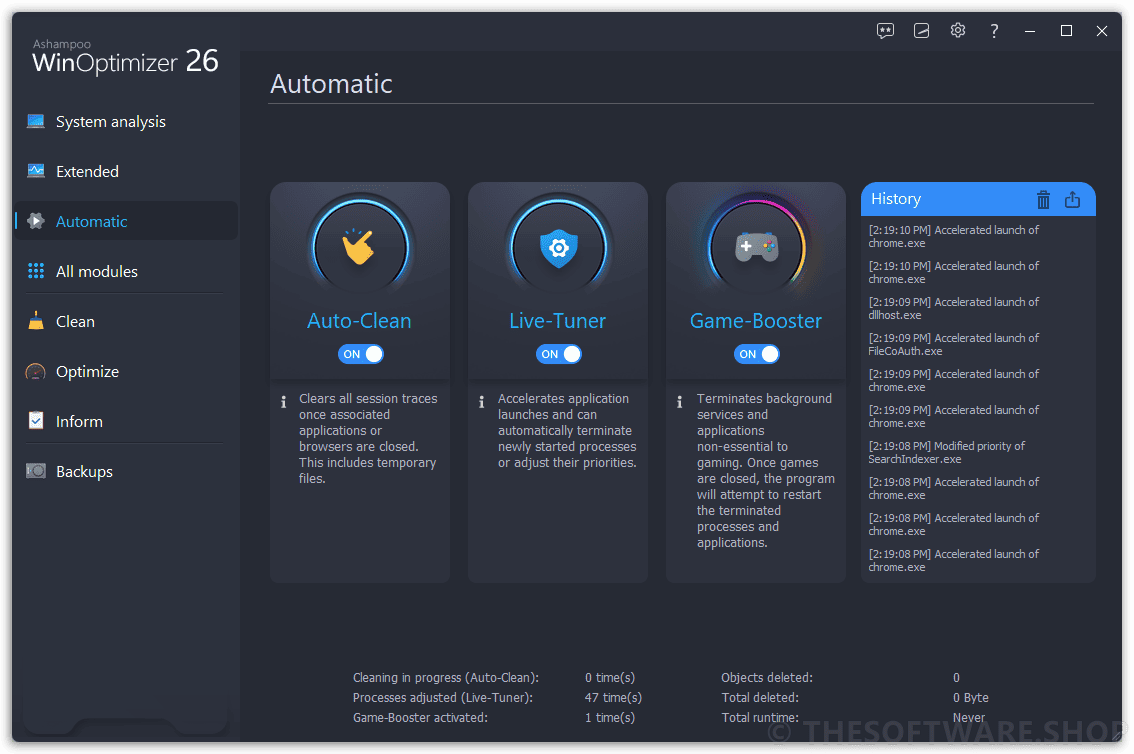
Task: Click the Game-Booster gamepad icon
Action: coord(756,247)
